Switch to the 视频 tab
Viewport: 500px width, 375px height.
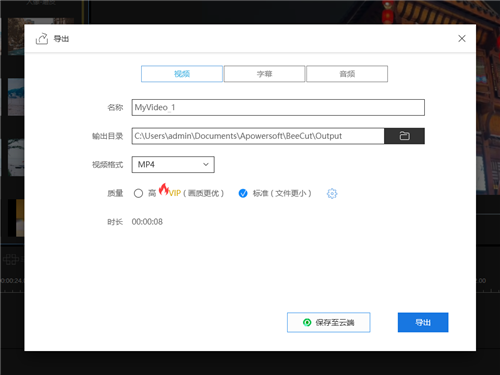pyautogui.click(x=182, y=74)
